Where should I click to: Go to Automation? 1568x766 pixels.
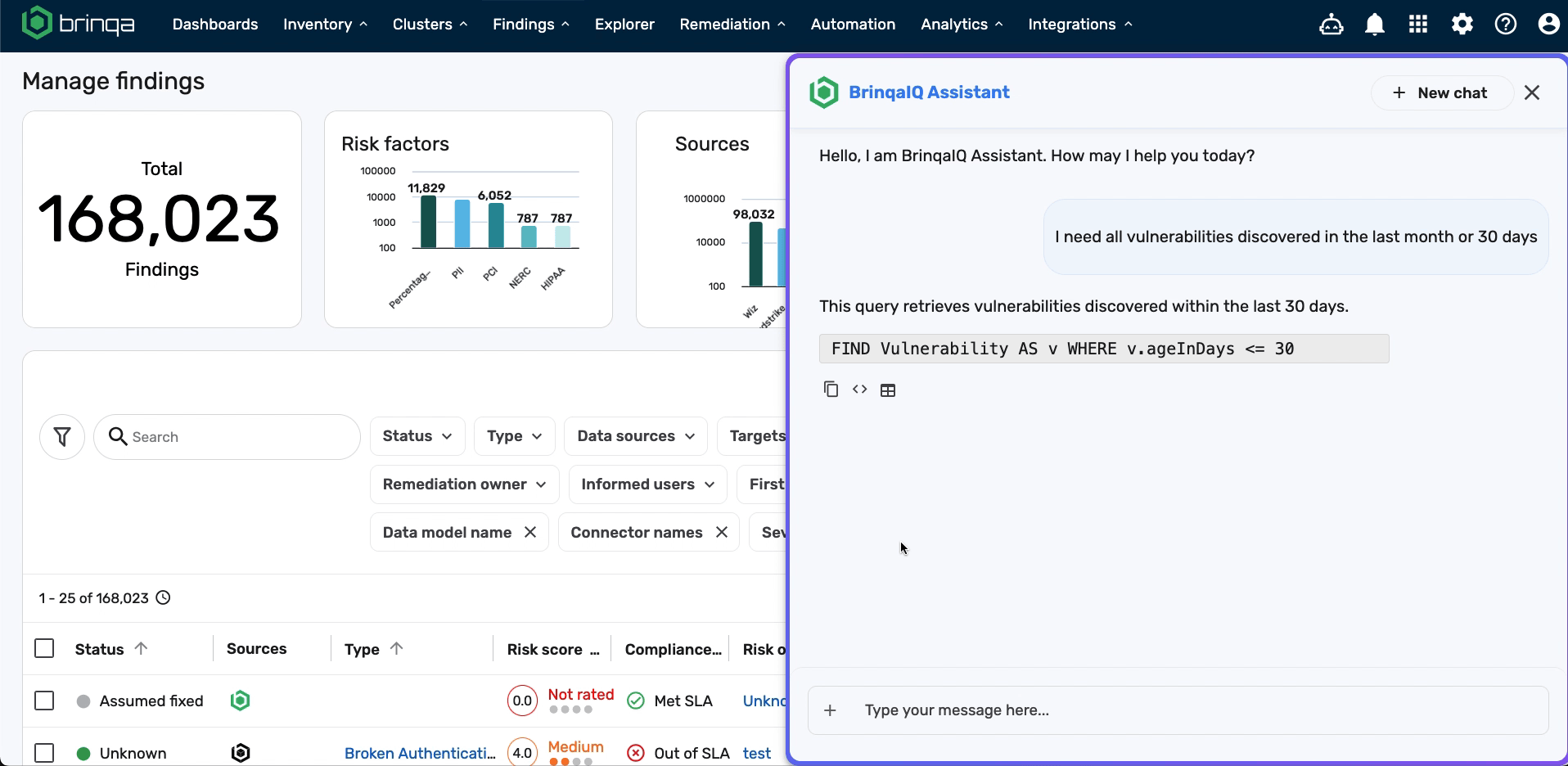tap(853, 25)
